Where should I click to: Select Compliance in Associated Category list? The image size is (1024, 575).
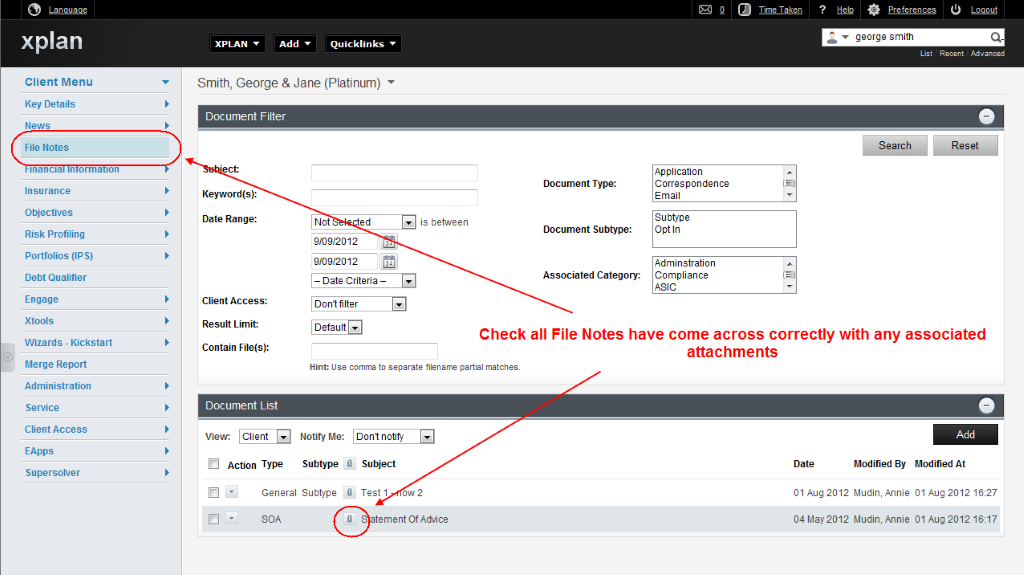pyautogui.click(x=681, y=275)
